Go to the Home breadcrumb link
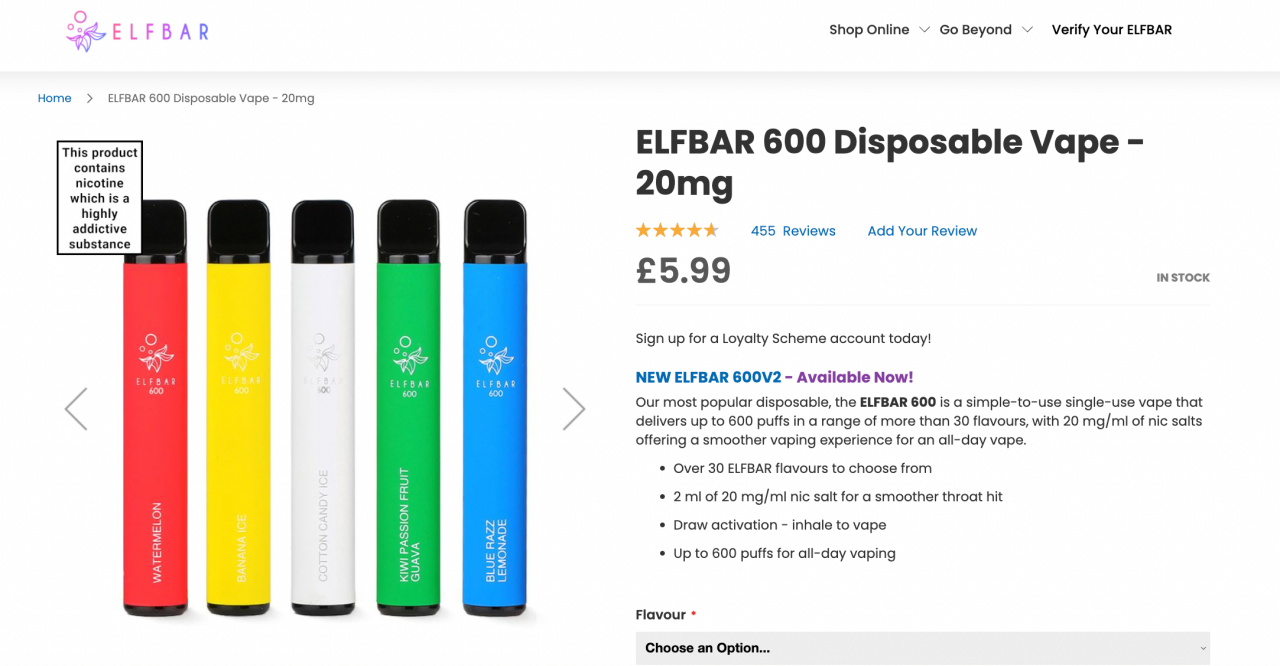 54,98
